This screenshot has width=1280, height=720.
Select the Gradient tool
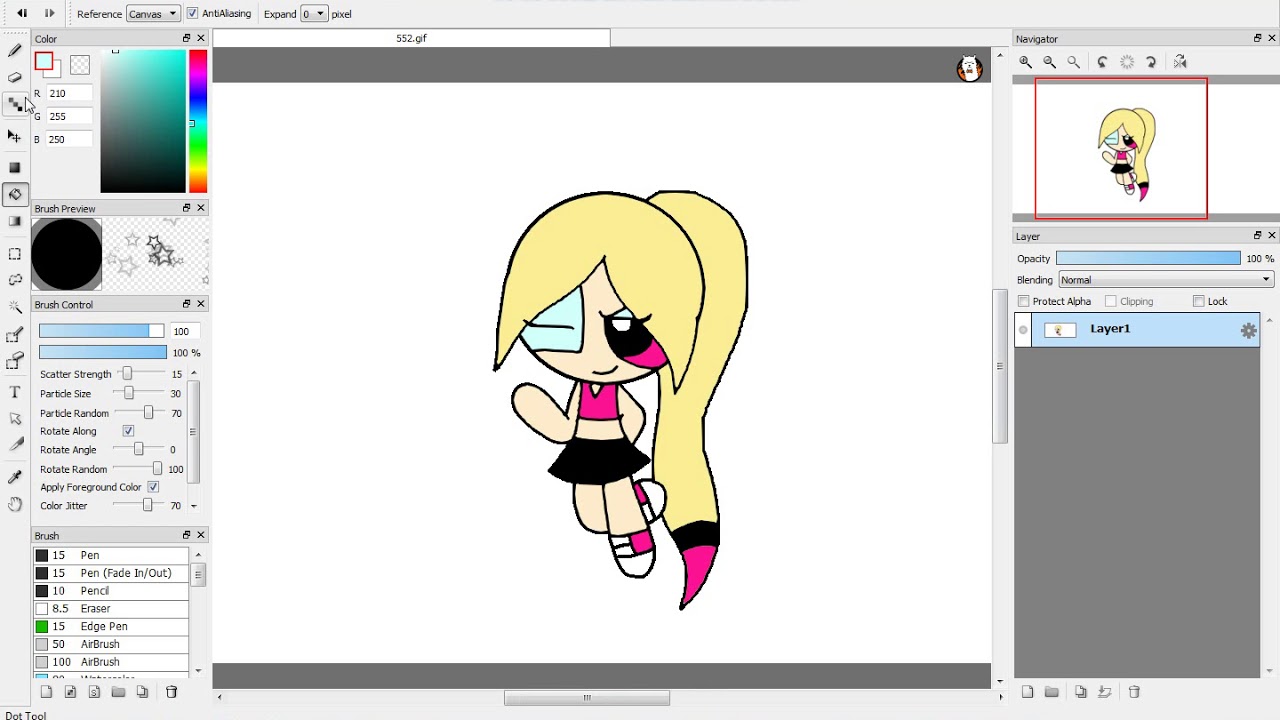[x=14, y=220]
